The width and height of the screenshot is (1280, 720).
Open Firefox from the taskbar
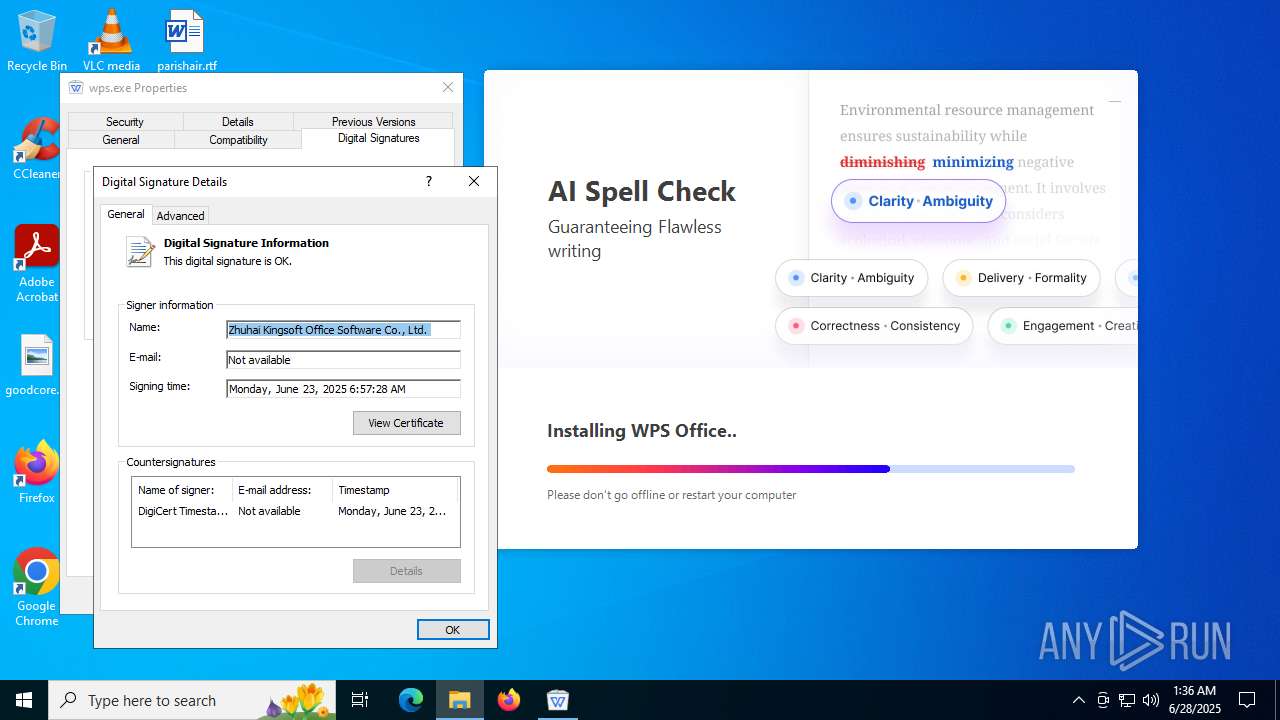pos(509,700)
